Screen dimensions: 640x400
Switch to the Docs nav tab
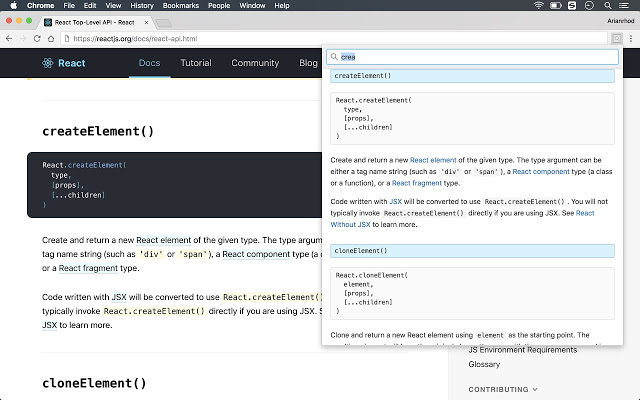(149, 63)
